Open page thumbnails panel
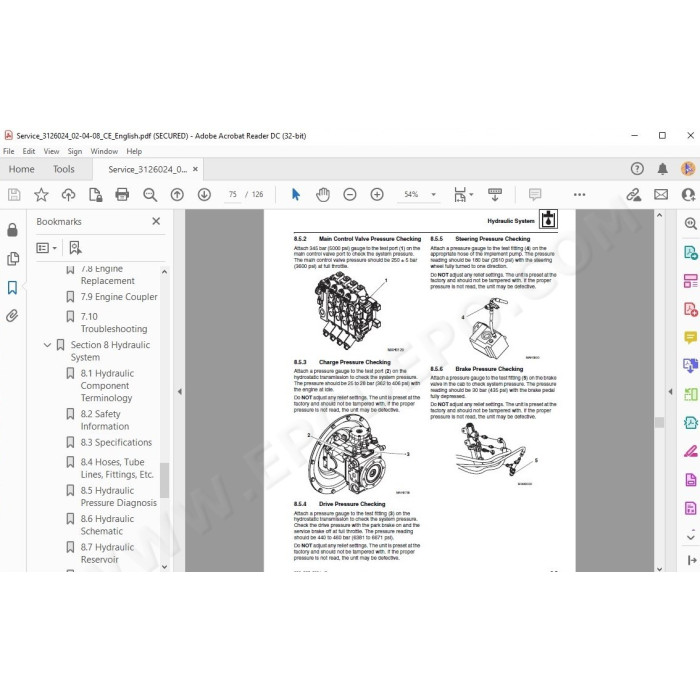This screenshot has height=700, width=700. point(12,259)
